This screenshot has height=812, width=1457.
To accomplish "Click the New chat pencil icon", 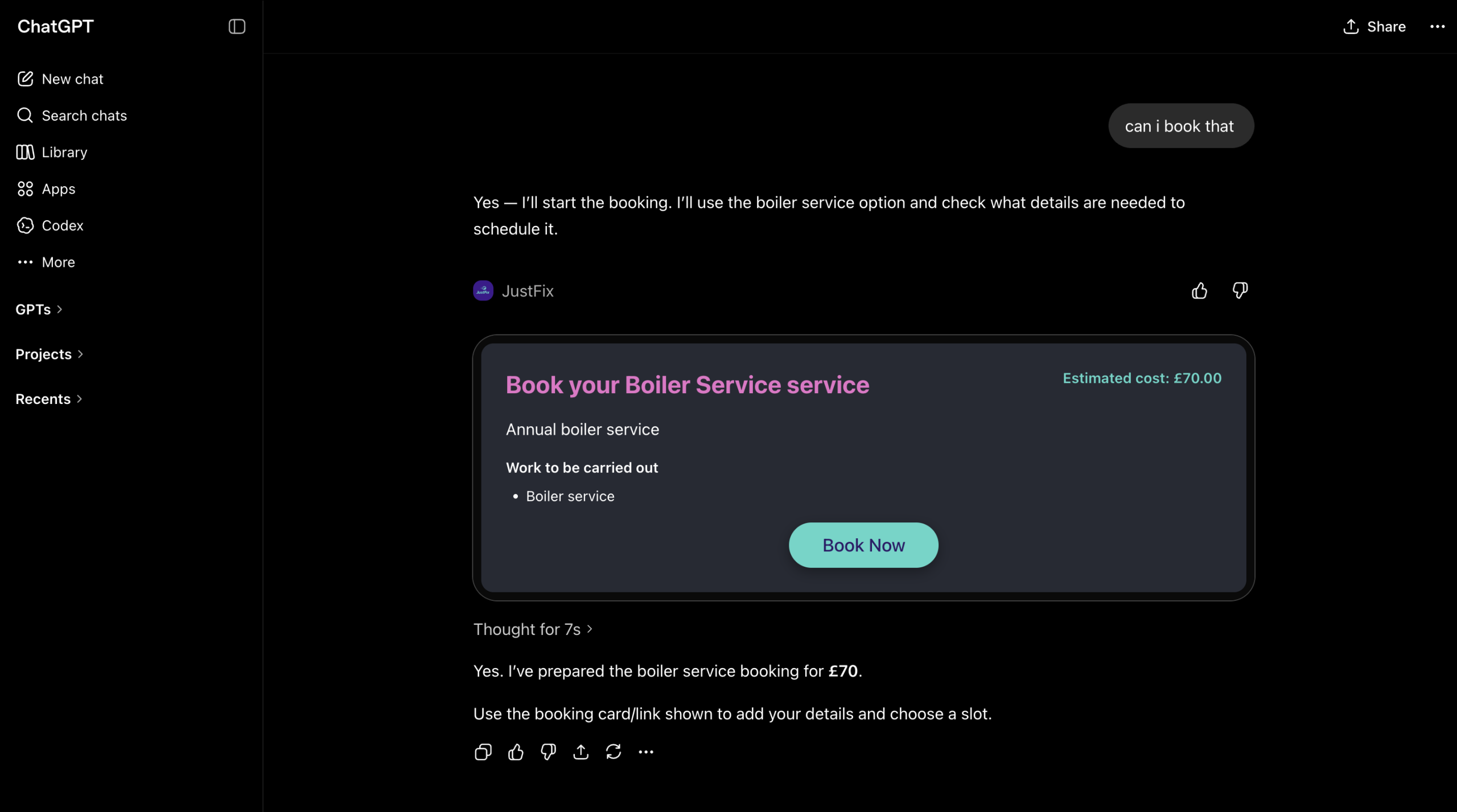I will point(25,79).
